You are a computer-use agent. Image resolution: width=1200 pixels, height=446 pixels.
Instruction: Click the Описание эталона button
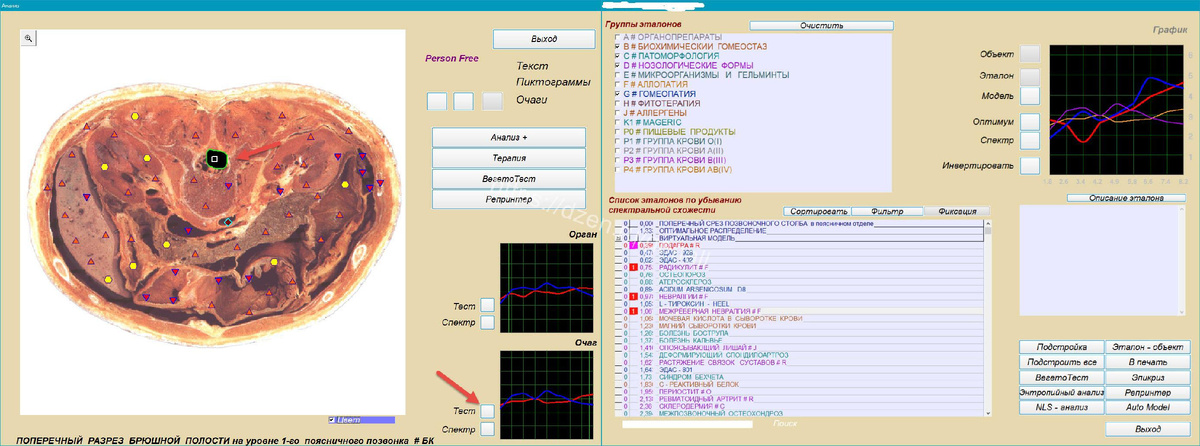[x=1125, y=198]
